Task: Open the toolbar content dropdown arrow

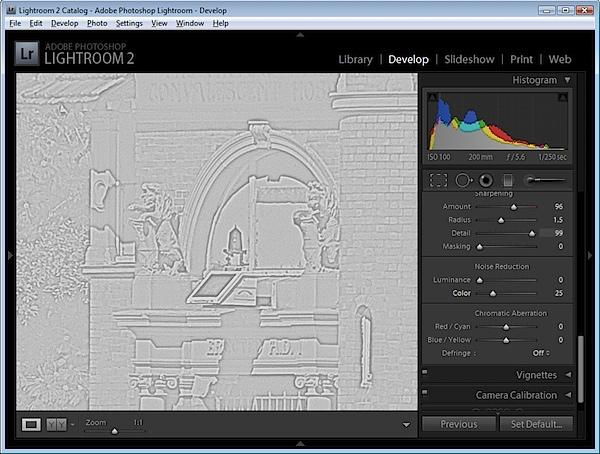Action: coord(406,425)
